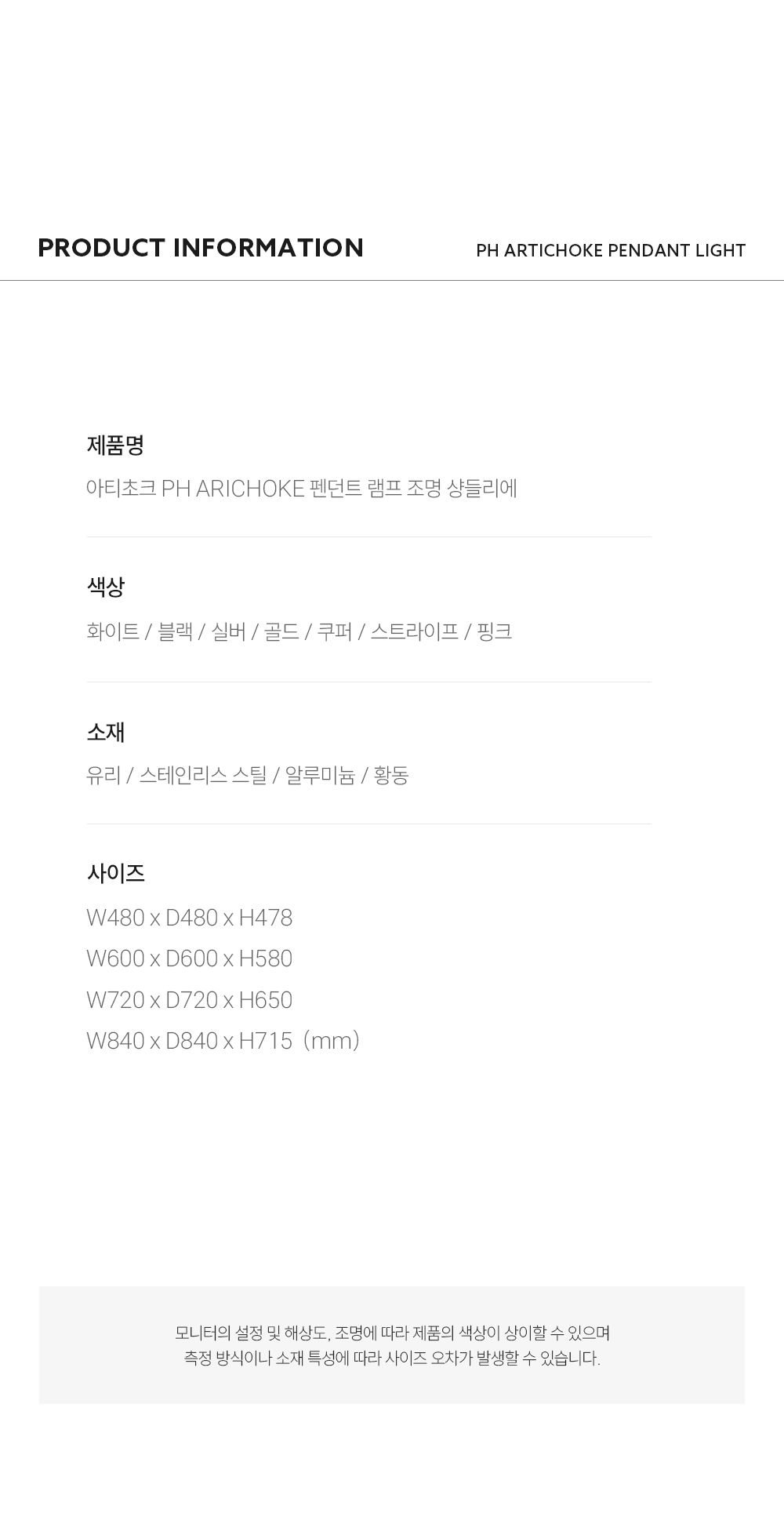Viewport: 784px width, 1524px height.
Task: Click the 색상 section heading
Action: click(x=106, y=587)
